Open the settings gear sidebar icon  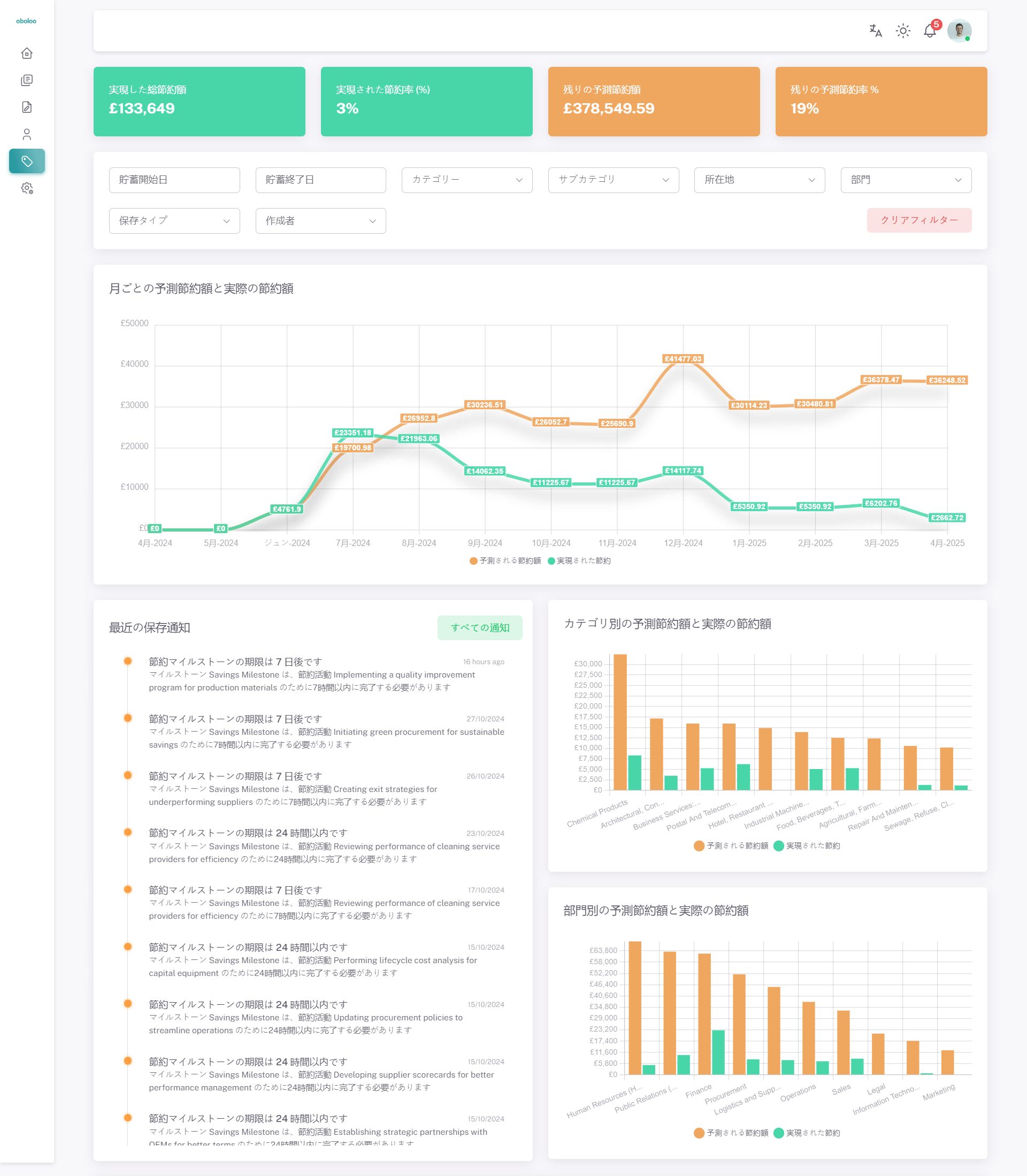27,188
